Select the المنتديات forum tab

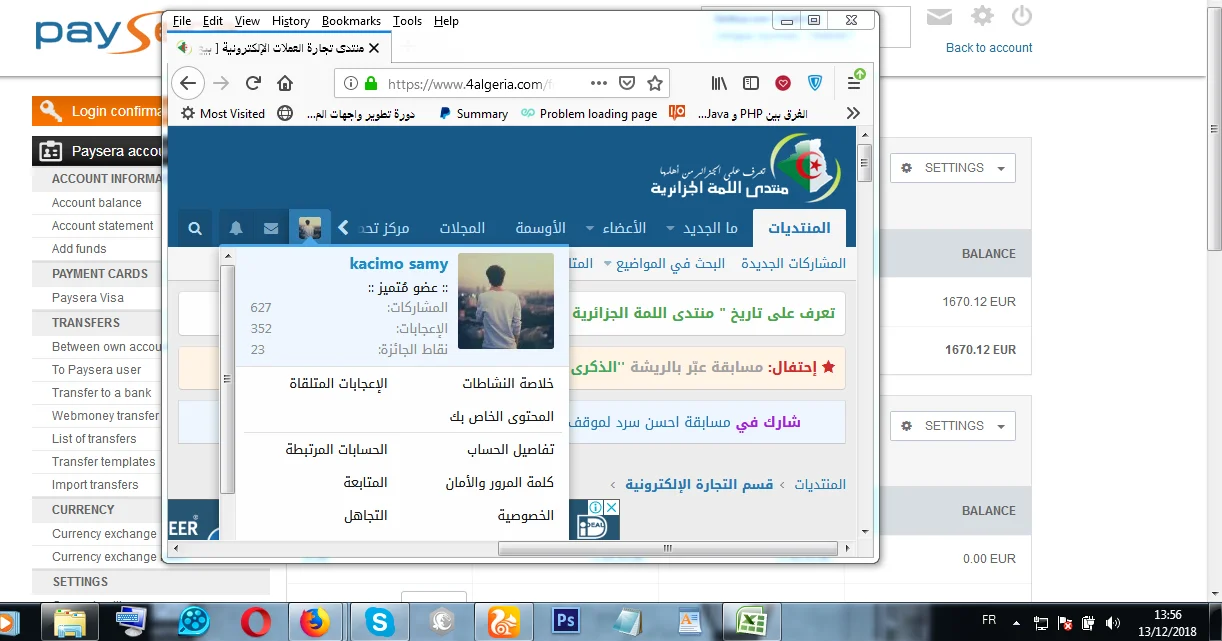click(799, 228)
